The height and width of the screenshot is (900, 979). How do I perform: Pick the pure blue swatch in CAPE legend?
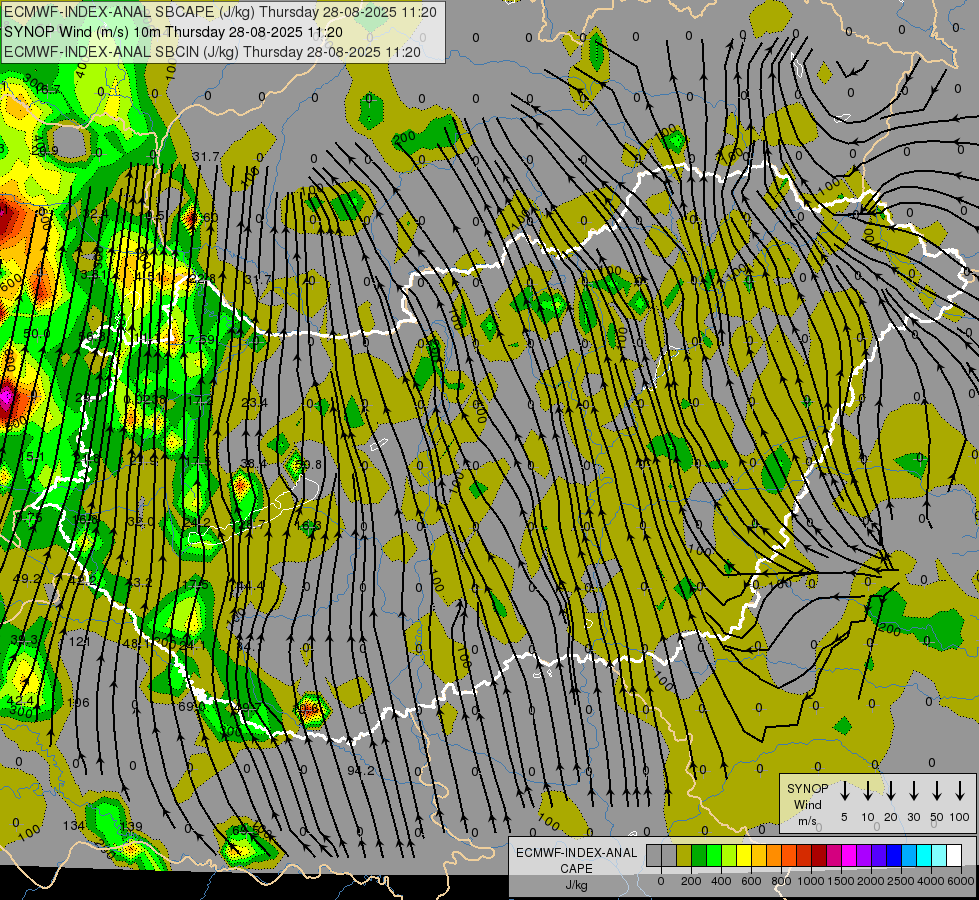pos(894,856)
